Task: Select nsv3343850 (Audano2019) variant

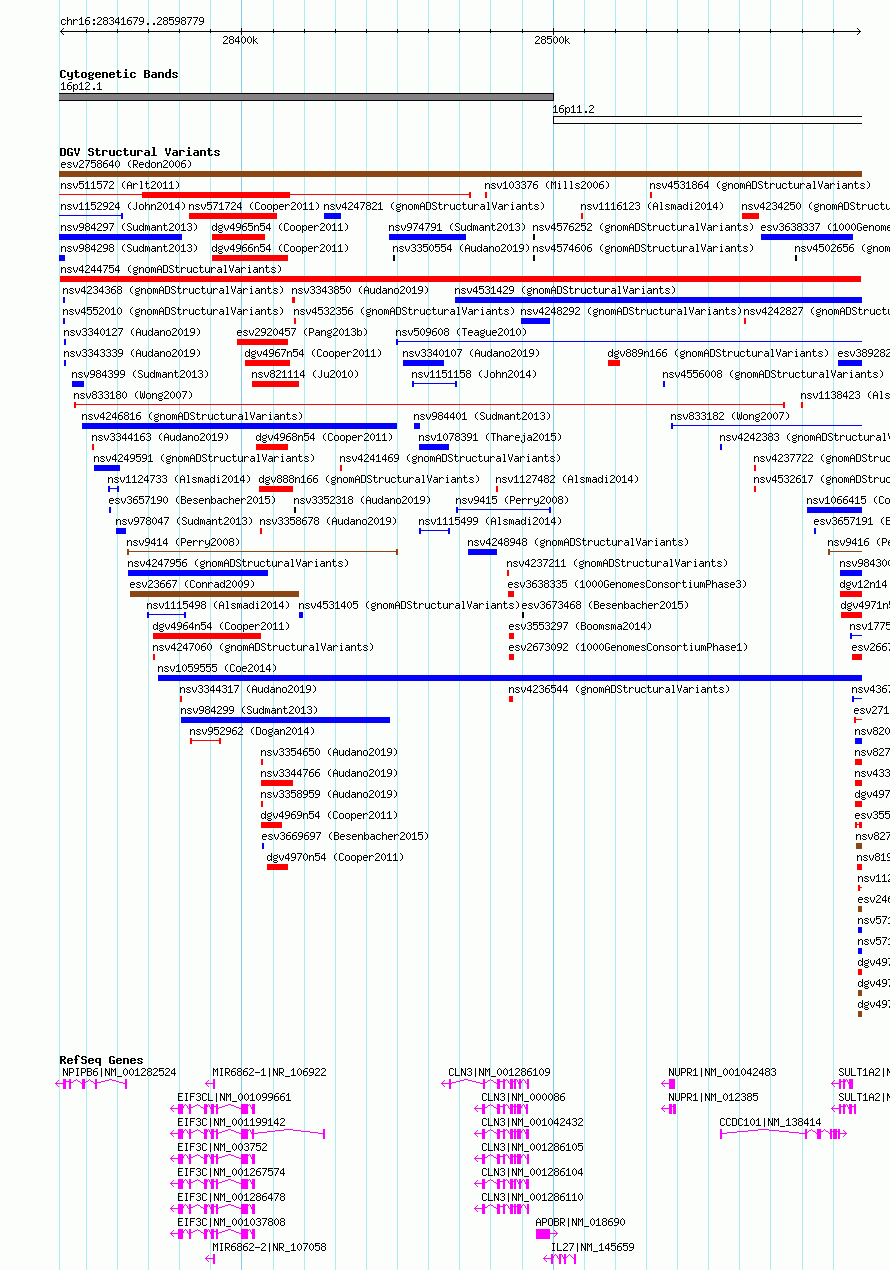Action: (x=361, y=290)
